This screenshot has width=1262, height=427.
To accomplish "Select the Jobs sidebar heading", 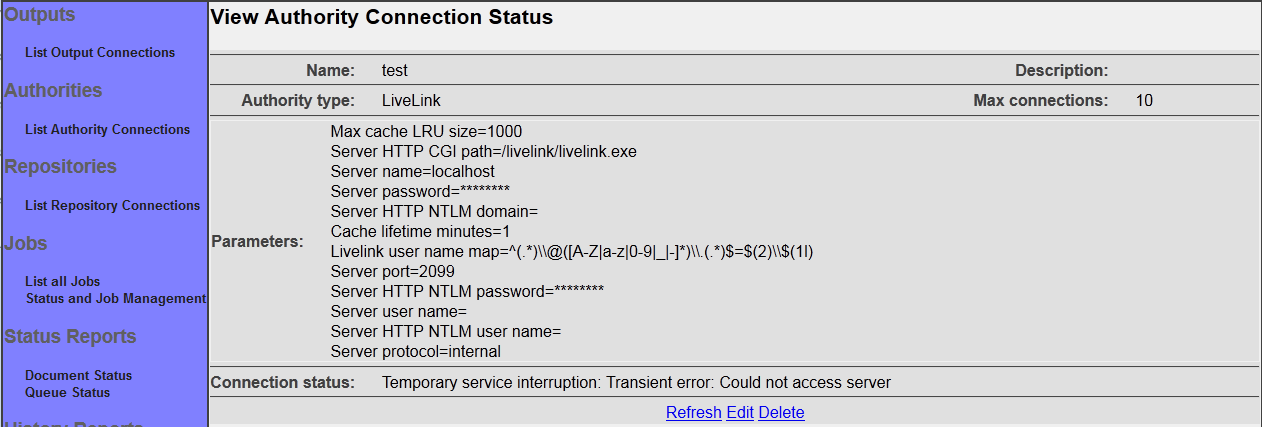I will tap(26, 244).
